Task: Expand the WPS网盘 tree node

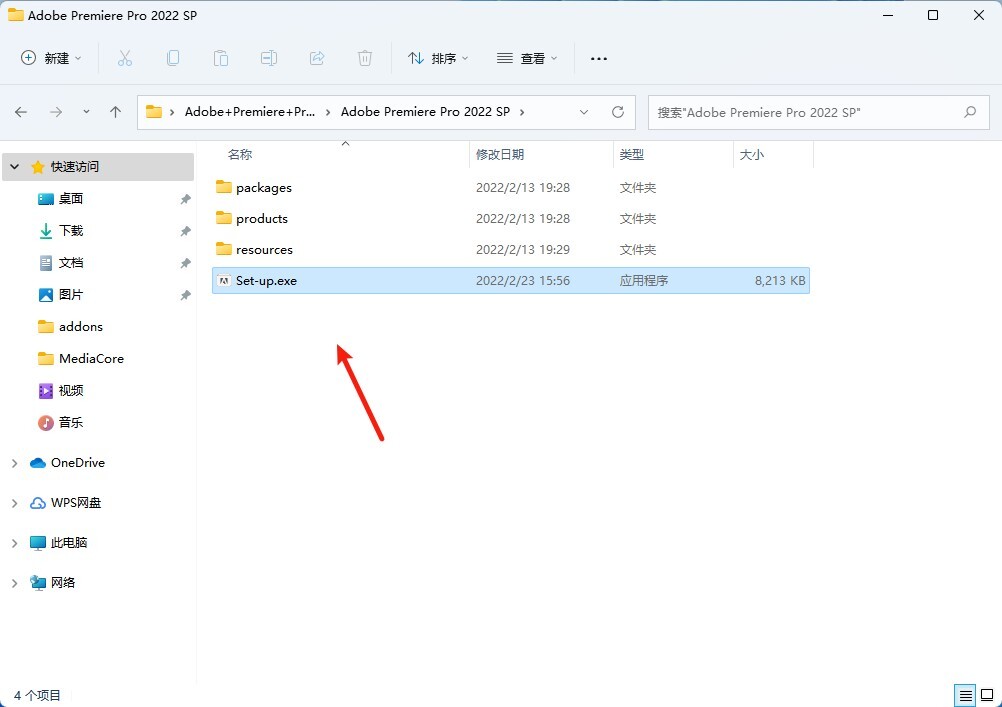Action: click(x=15, y=504)
